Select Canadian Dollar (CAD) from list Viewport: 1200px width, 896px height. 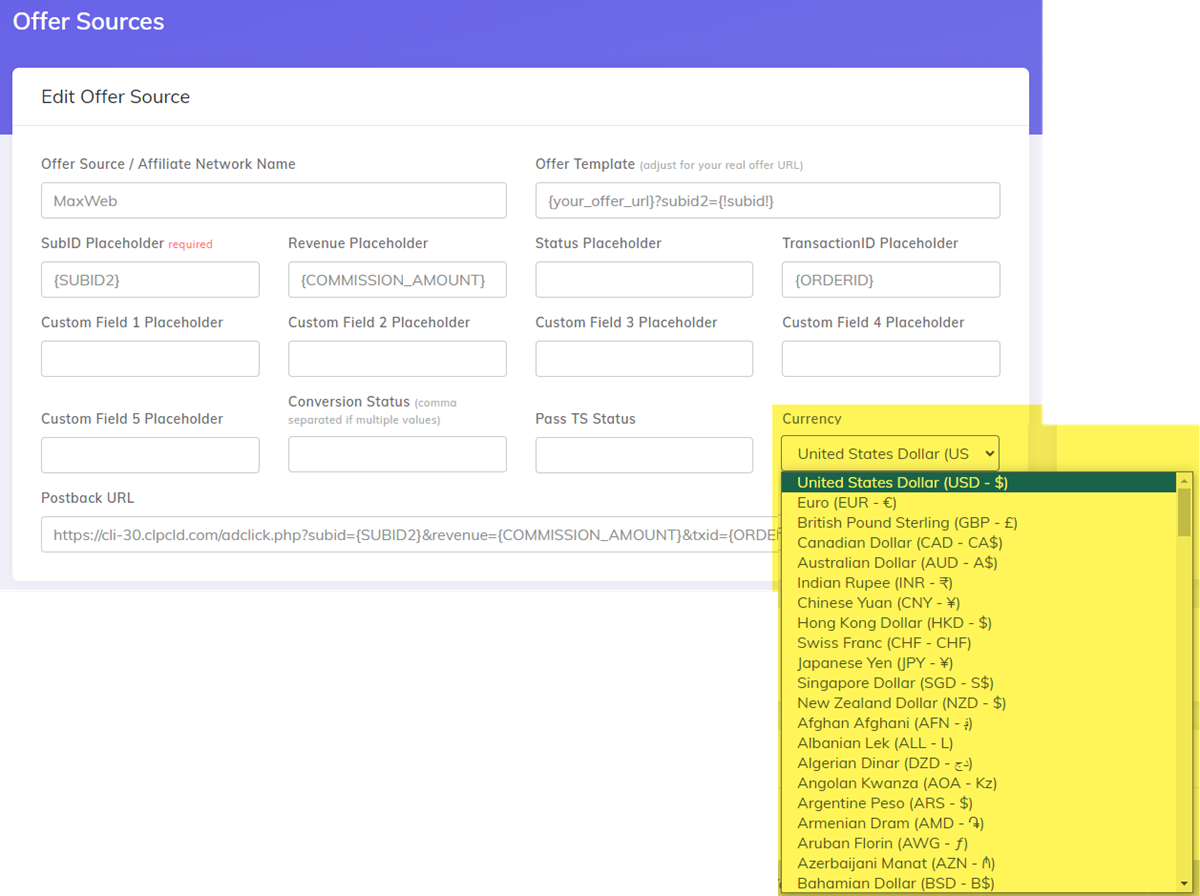(899, 543)
